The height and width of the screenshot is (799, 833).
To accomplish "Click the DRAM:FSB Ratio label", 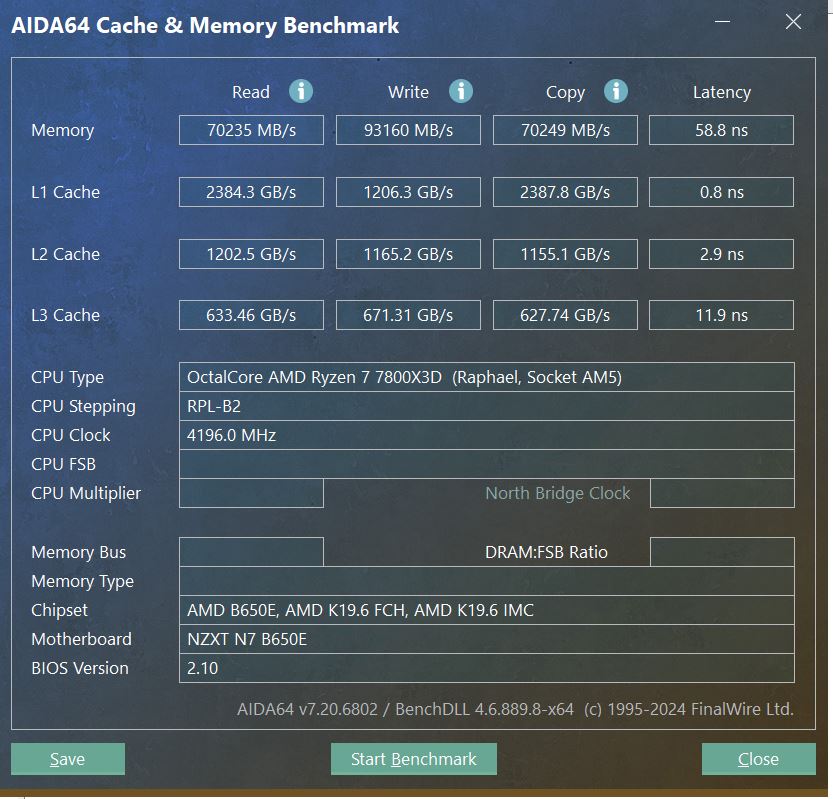I will click(546, 552).
